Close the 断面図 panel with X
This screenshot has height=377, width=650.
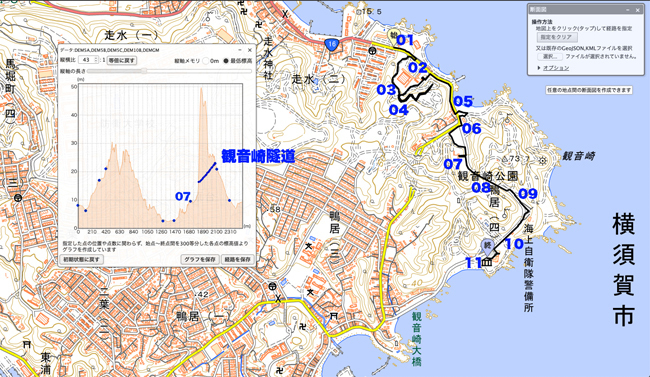[x=638, y=10]
